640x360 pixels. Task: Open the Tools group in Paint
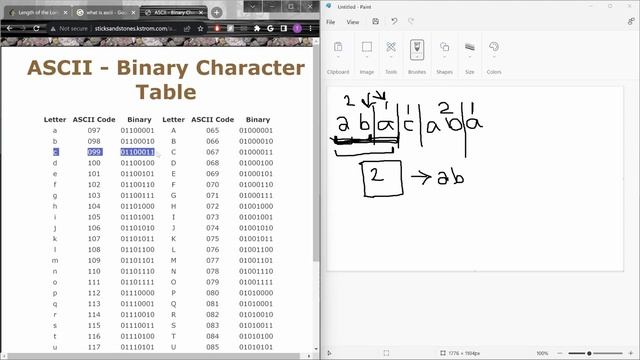pos(391,47)
